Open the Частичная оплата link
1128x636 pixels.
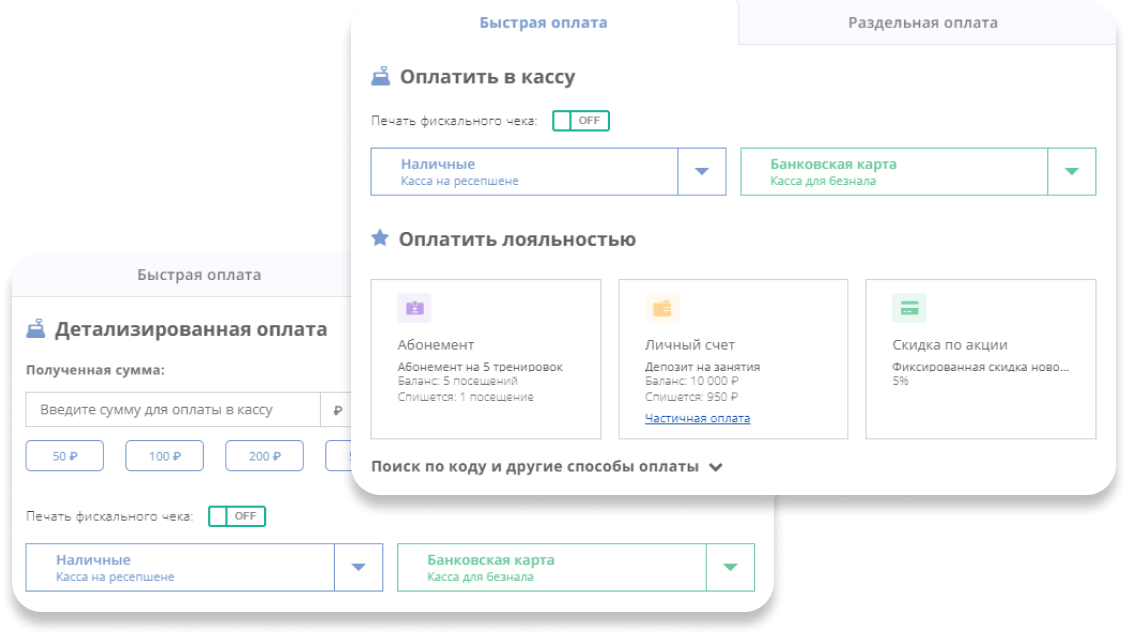697,418
